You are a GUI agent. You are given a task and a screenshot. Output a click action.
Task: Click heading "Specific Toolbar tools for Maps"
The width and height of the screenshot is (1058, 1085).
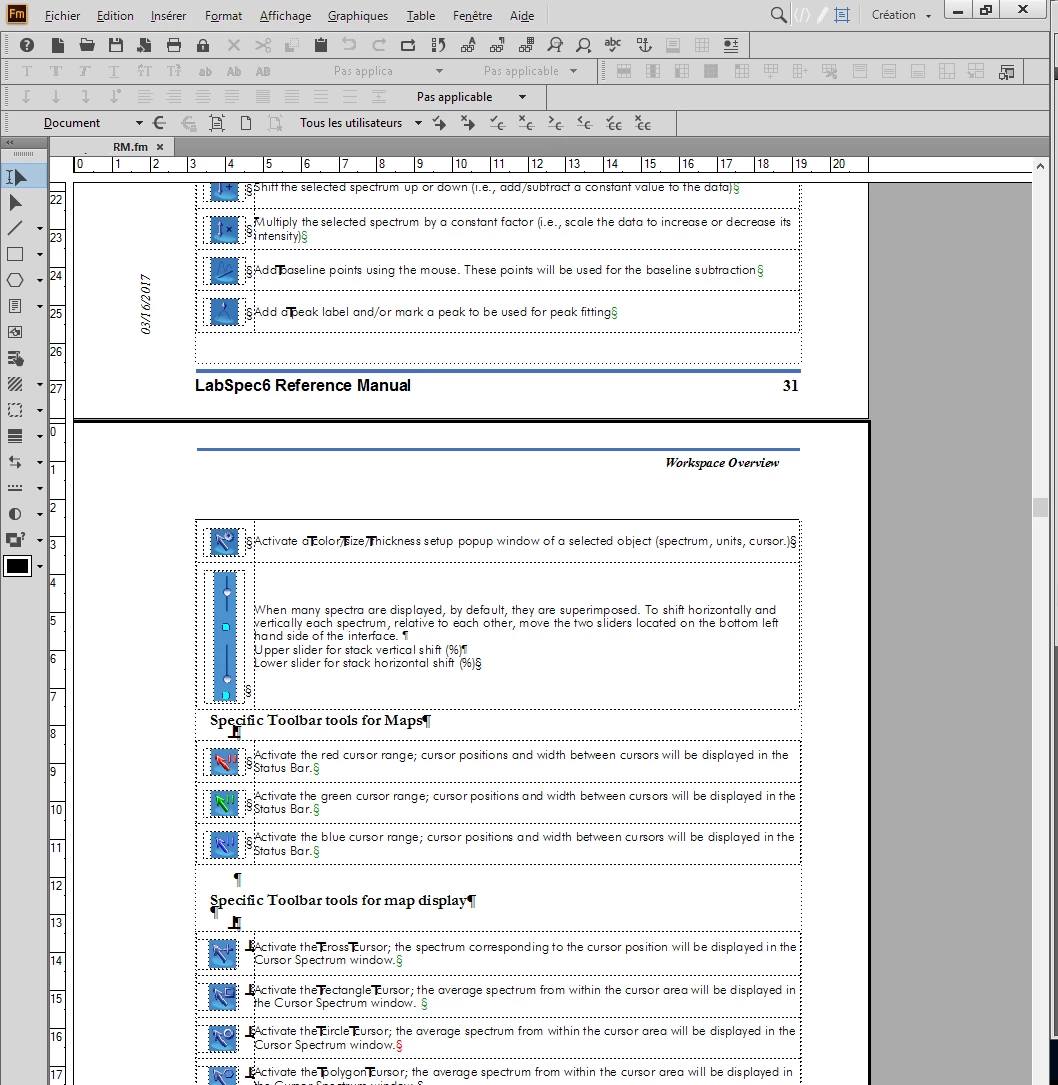click(x=316, y=720)
